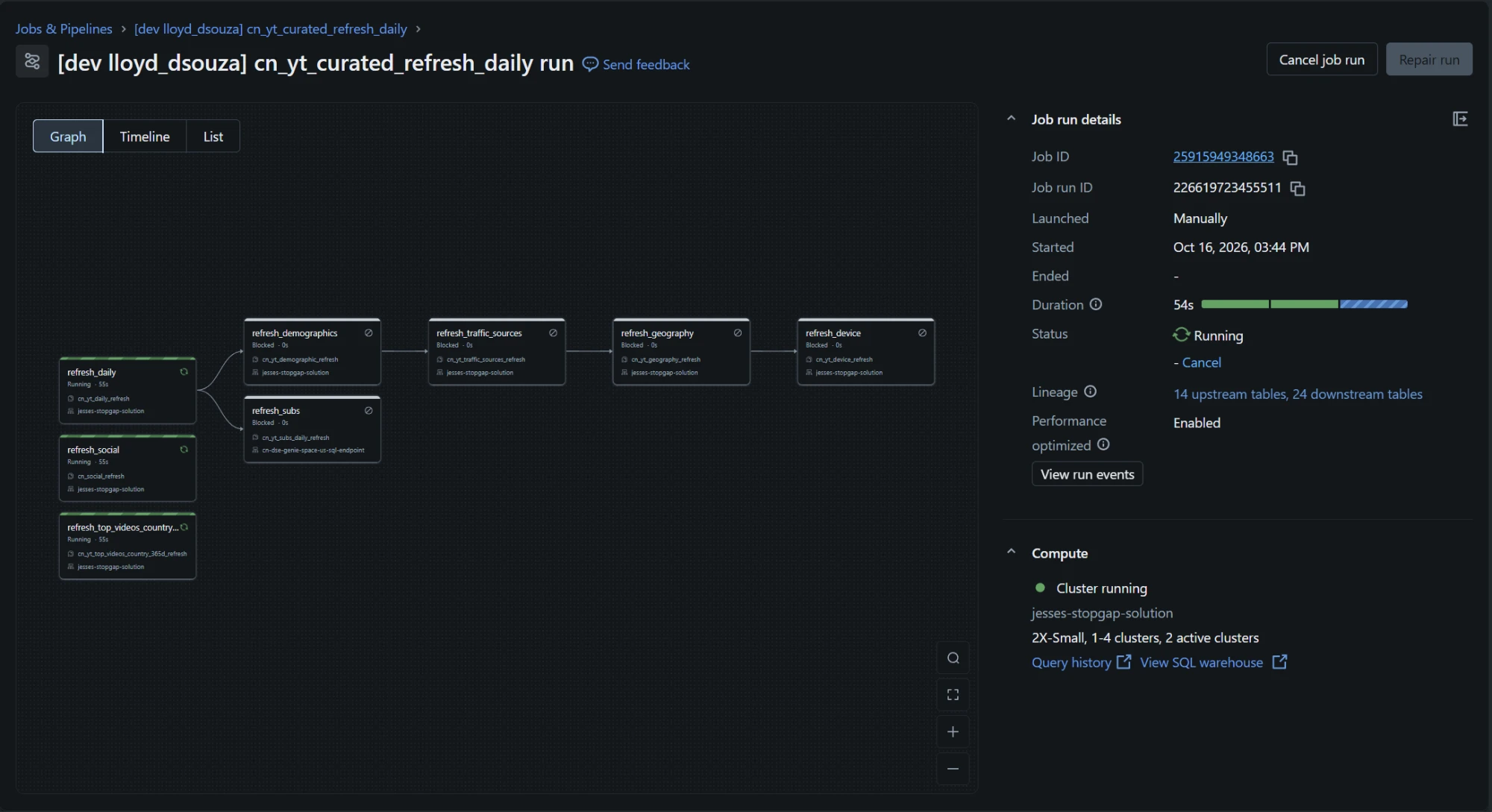
Task: Open the Job ID 25915949348663 link
Action: click(x=1223, y=157)
